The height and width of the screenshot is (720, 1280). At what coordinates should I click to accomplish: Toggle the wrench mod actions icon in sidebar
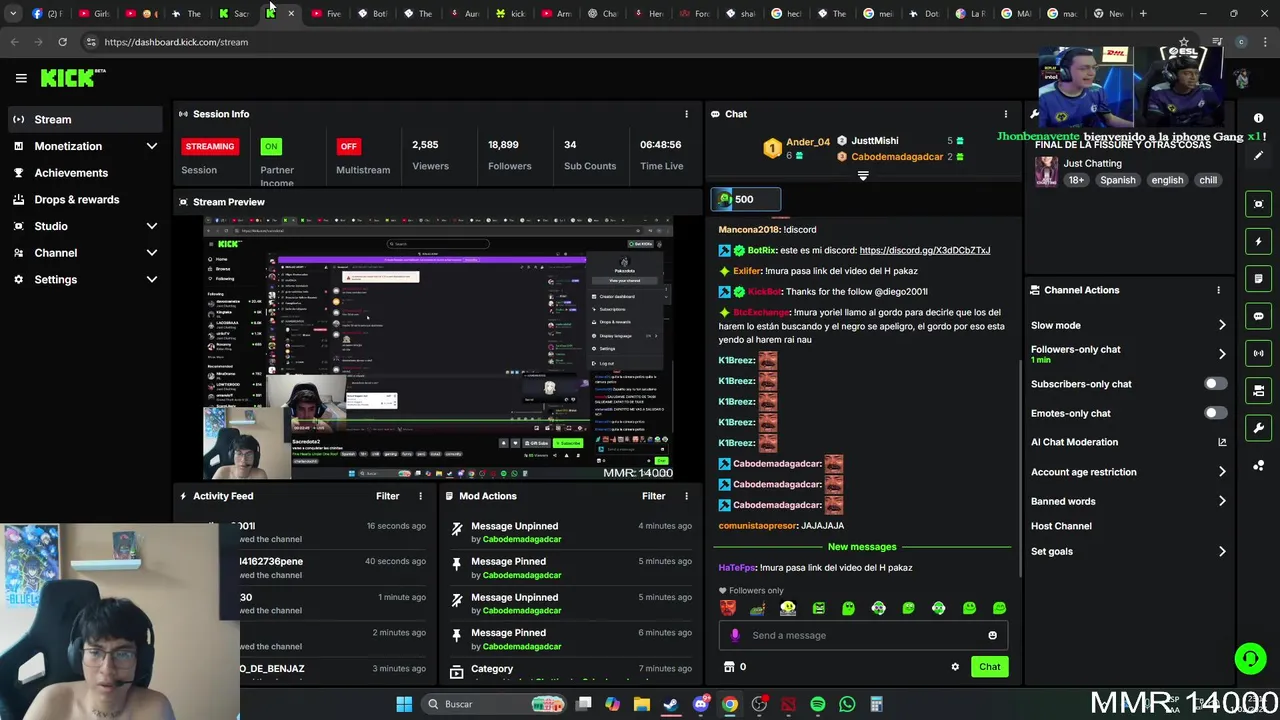(1258, 428)
